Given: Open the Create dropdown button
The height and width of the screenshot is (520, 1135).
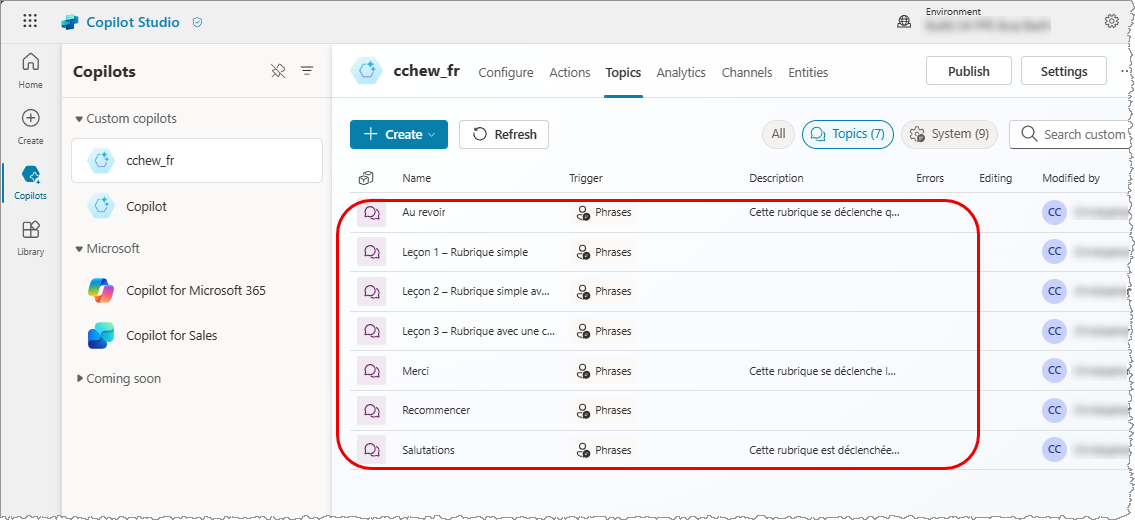Looking at the screenshot, I should click(x=399, y=134).
